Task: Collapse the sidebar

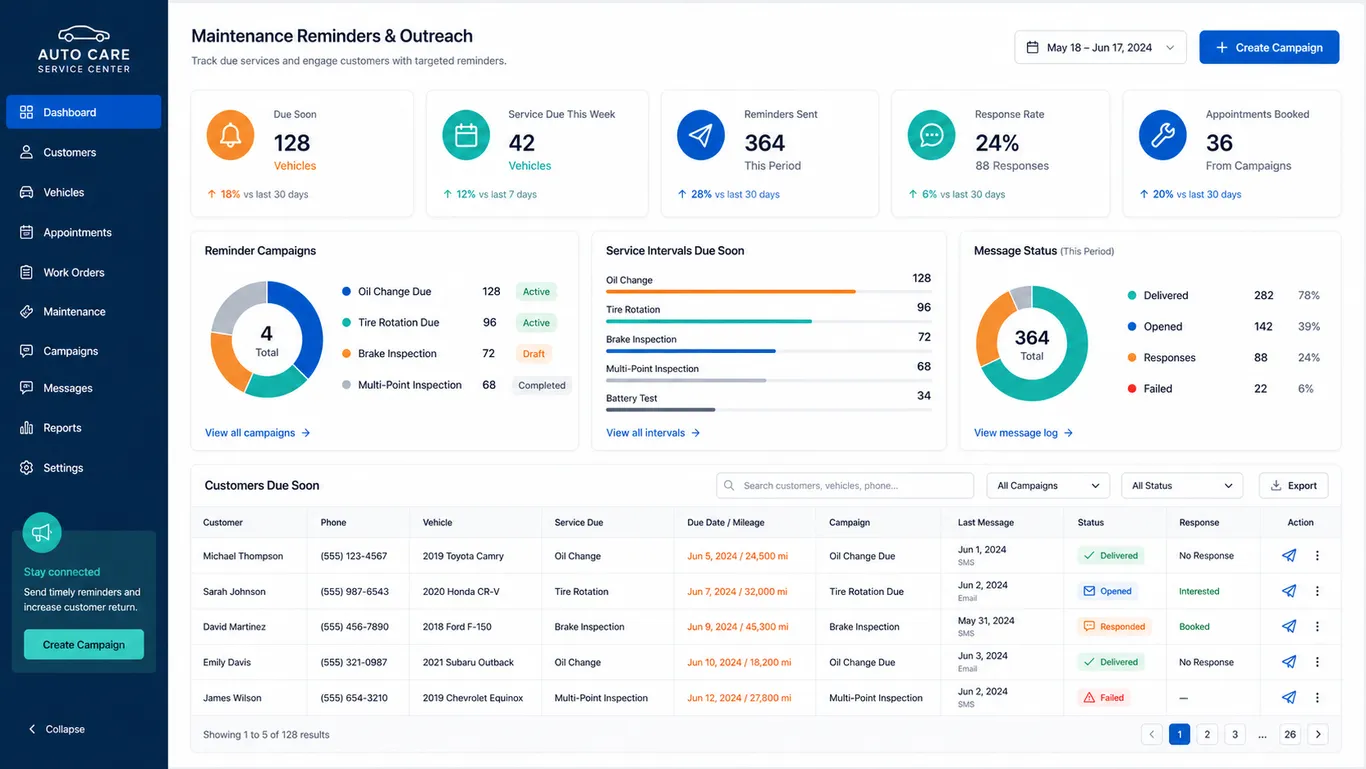Action: [x=57, y=729]
